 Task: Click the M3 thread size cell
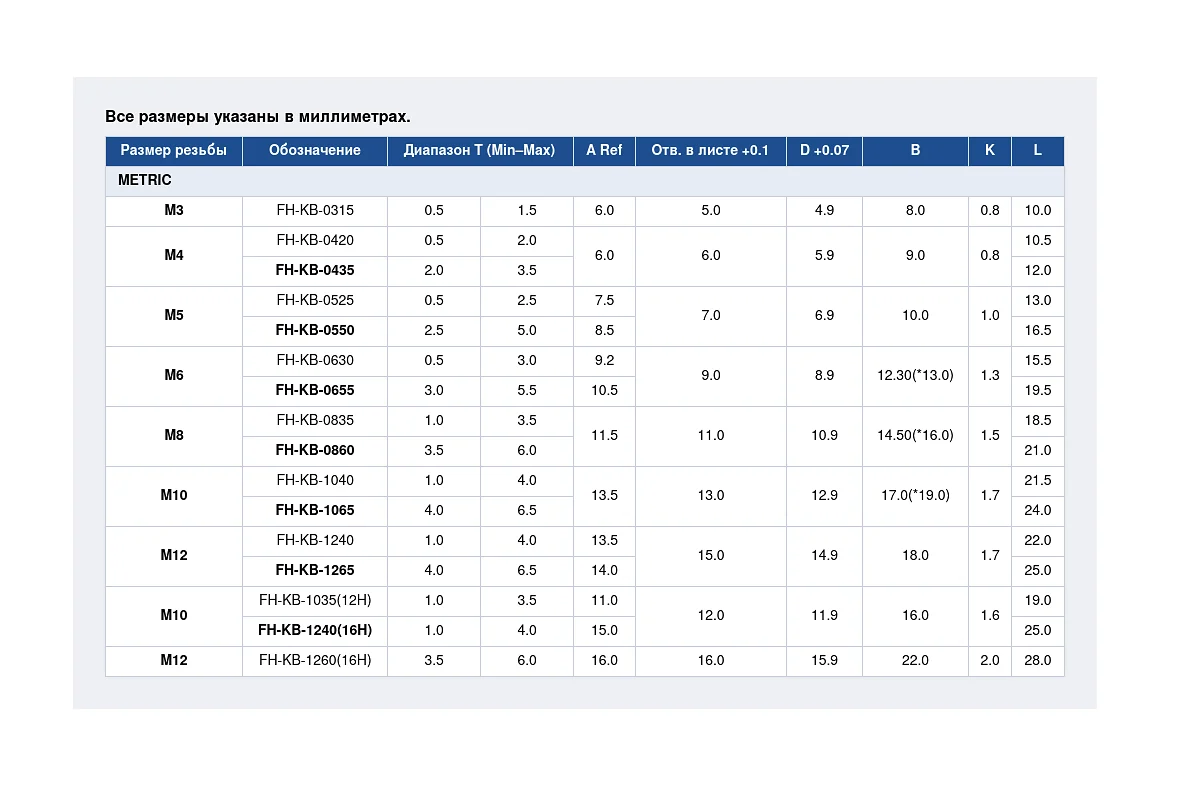click(174, 210)
